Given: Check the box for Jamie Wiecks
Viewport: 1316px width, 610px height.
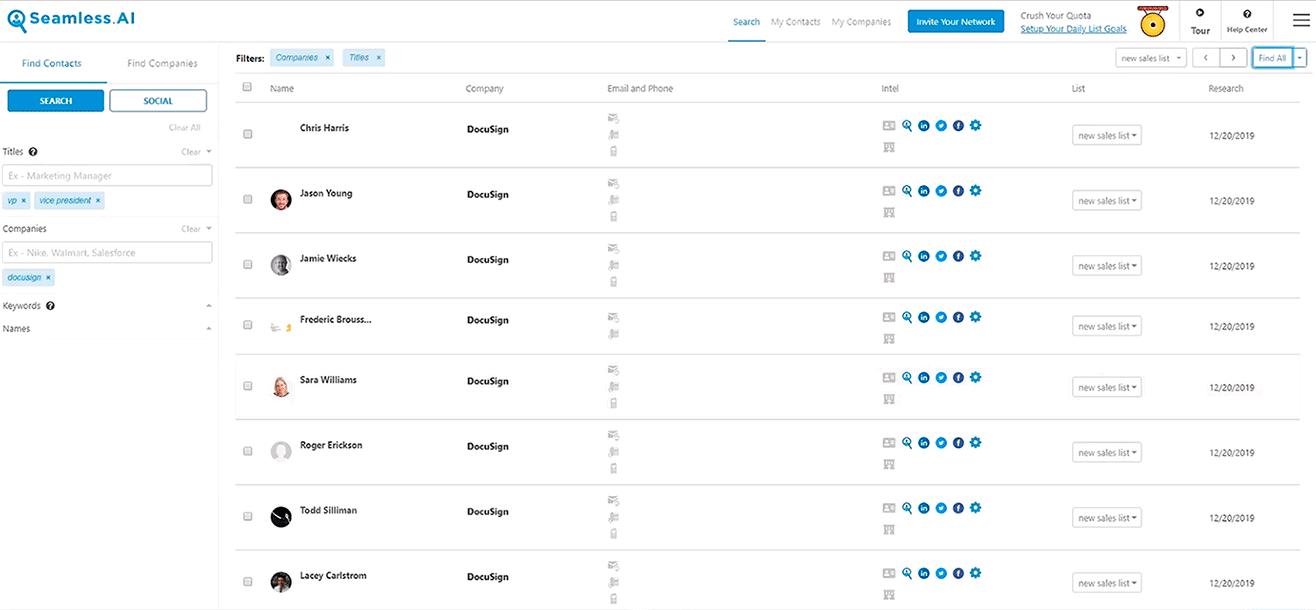Looking at the screenshot, I should [247, 264].
